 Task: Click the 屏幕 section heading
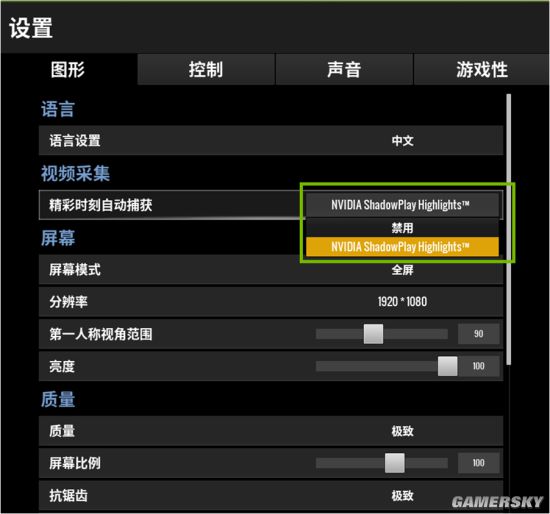coord(58,238)
